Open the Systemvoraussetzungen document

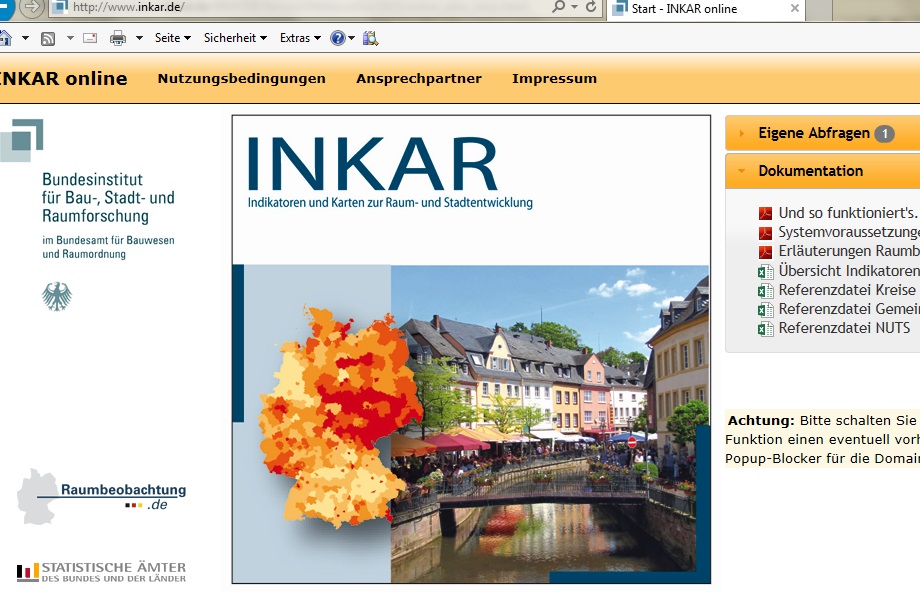(849, 232)
